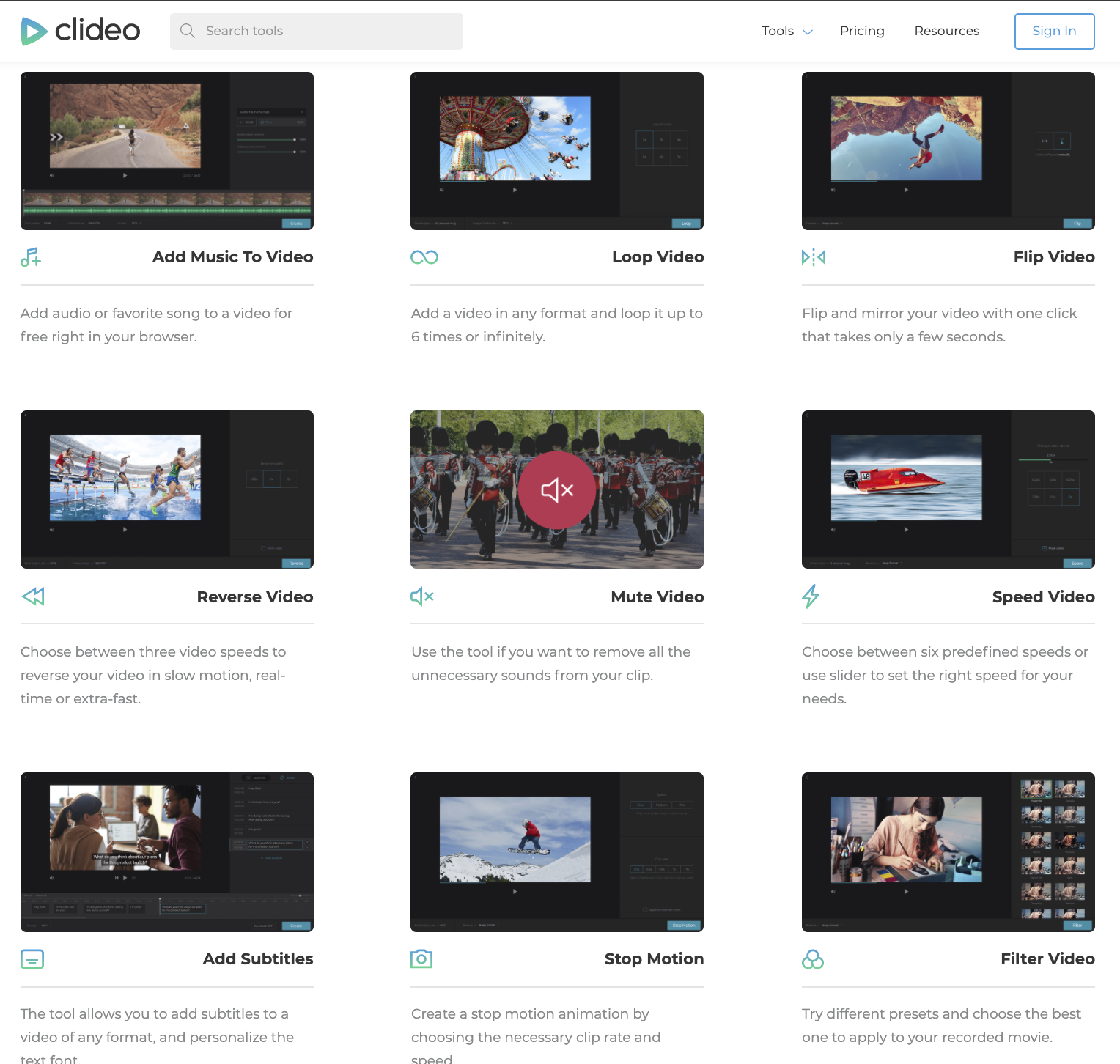The image size is (1120, 1064).
Task: Click inside the Search tools field
Action: tap(315, 31)
